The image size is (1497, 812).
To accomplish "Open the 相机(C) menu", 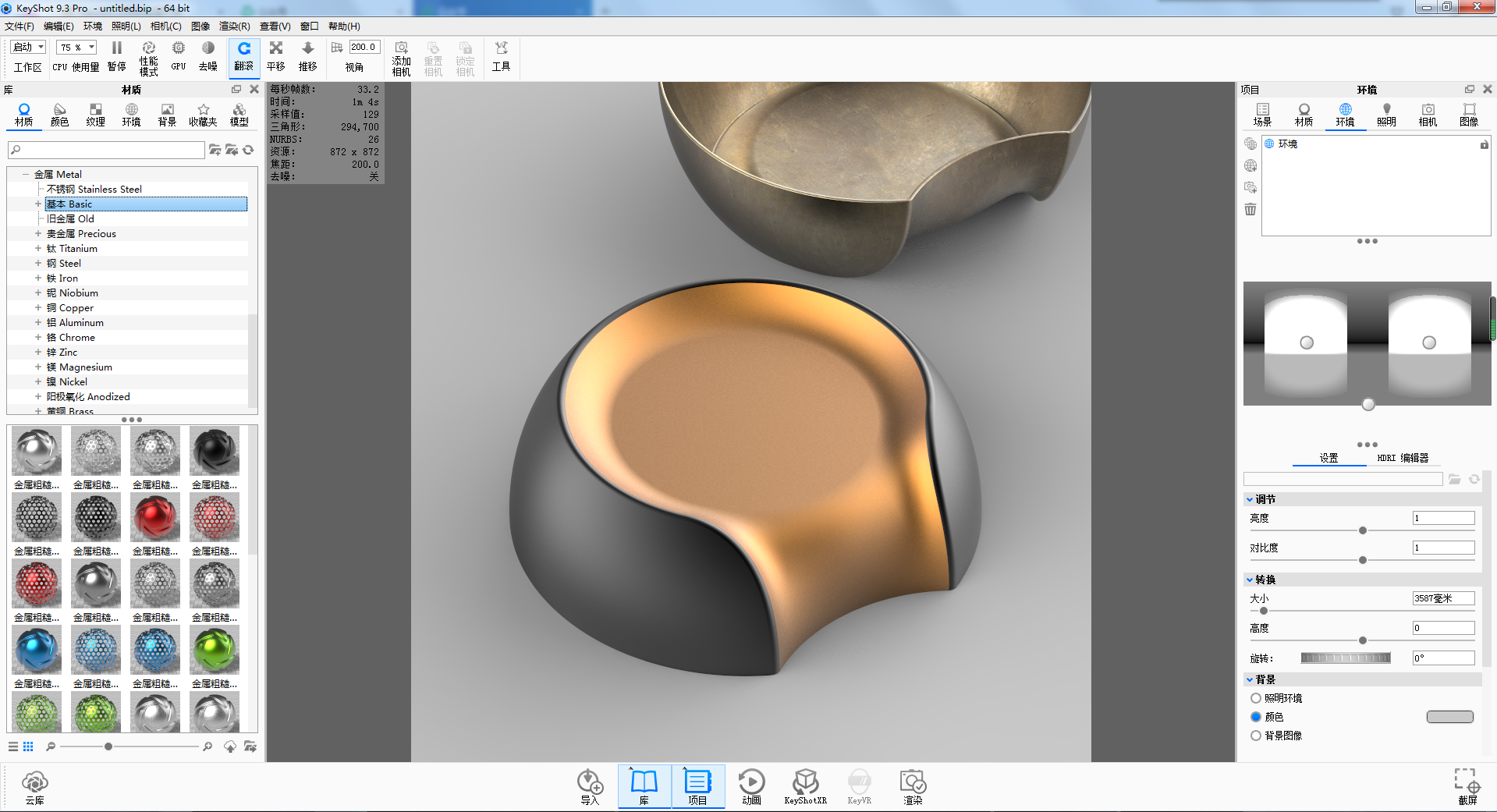I will (166, 27).
